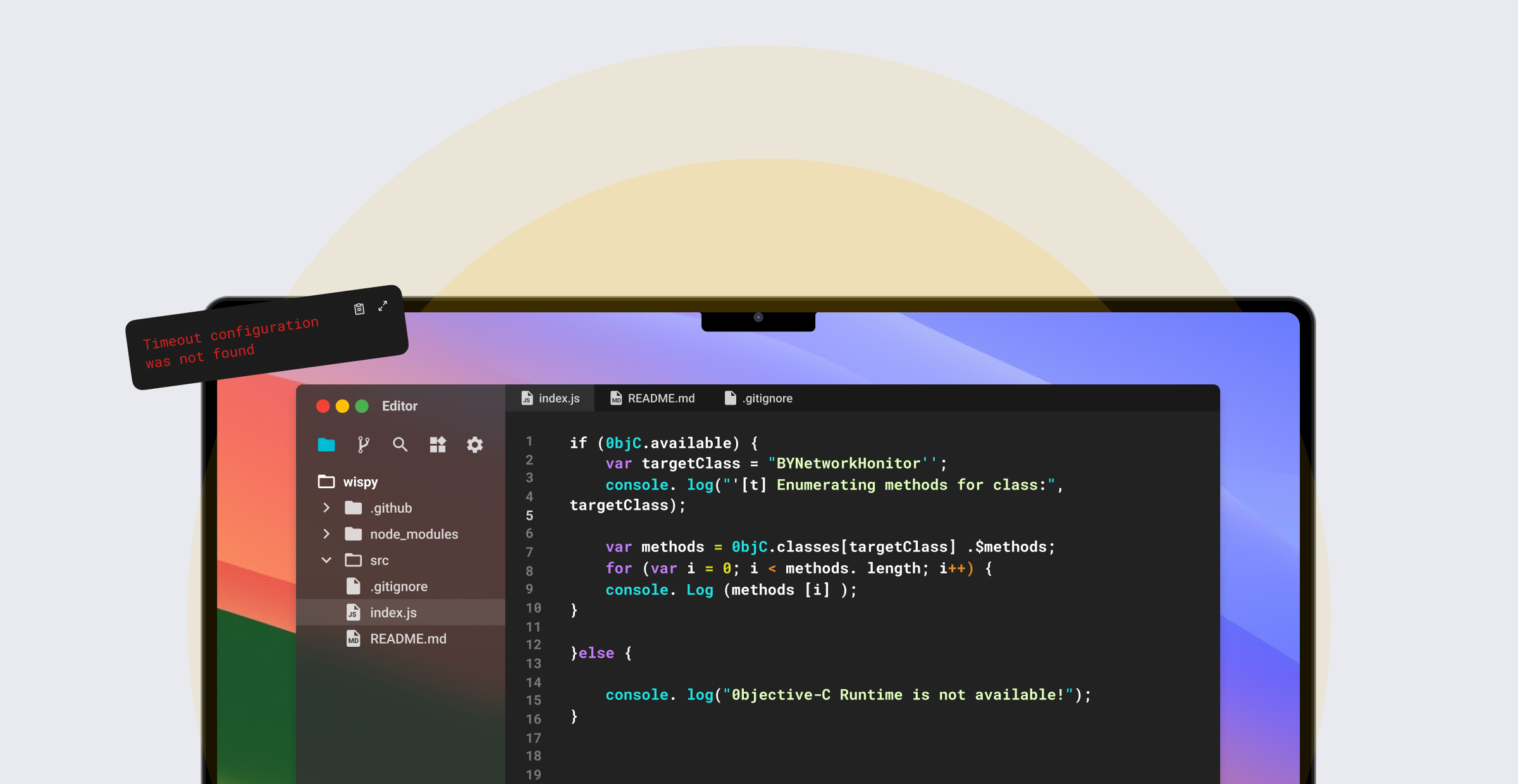1518x784 pixels.
Task: Open the file explorer folder icon
Action: coord(326,444)
